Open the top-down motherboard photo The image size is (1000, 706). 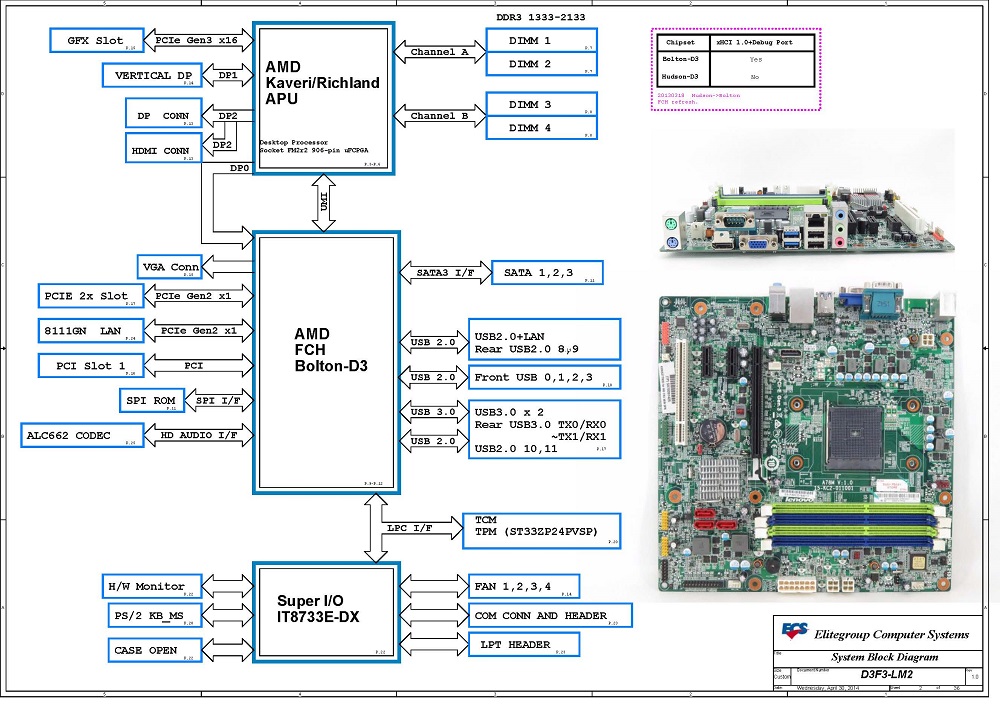807,439
